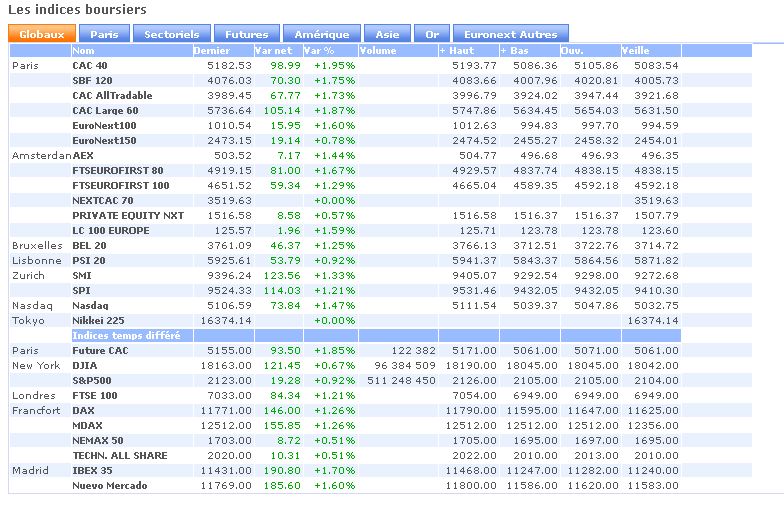The height and width of the screenshot is (514, 784).
Task: Open the FTSEUROFIRST 100 index
Action: coord(120,186)
